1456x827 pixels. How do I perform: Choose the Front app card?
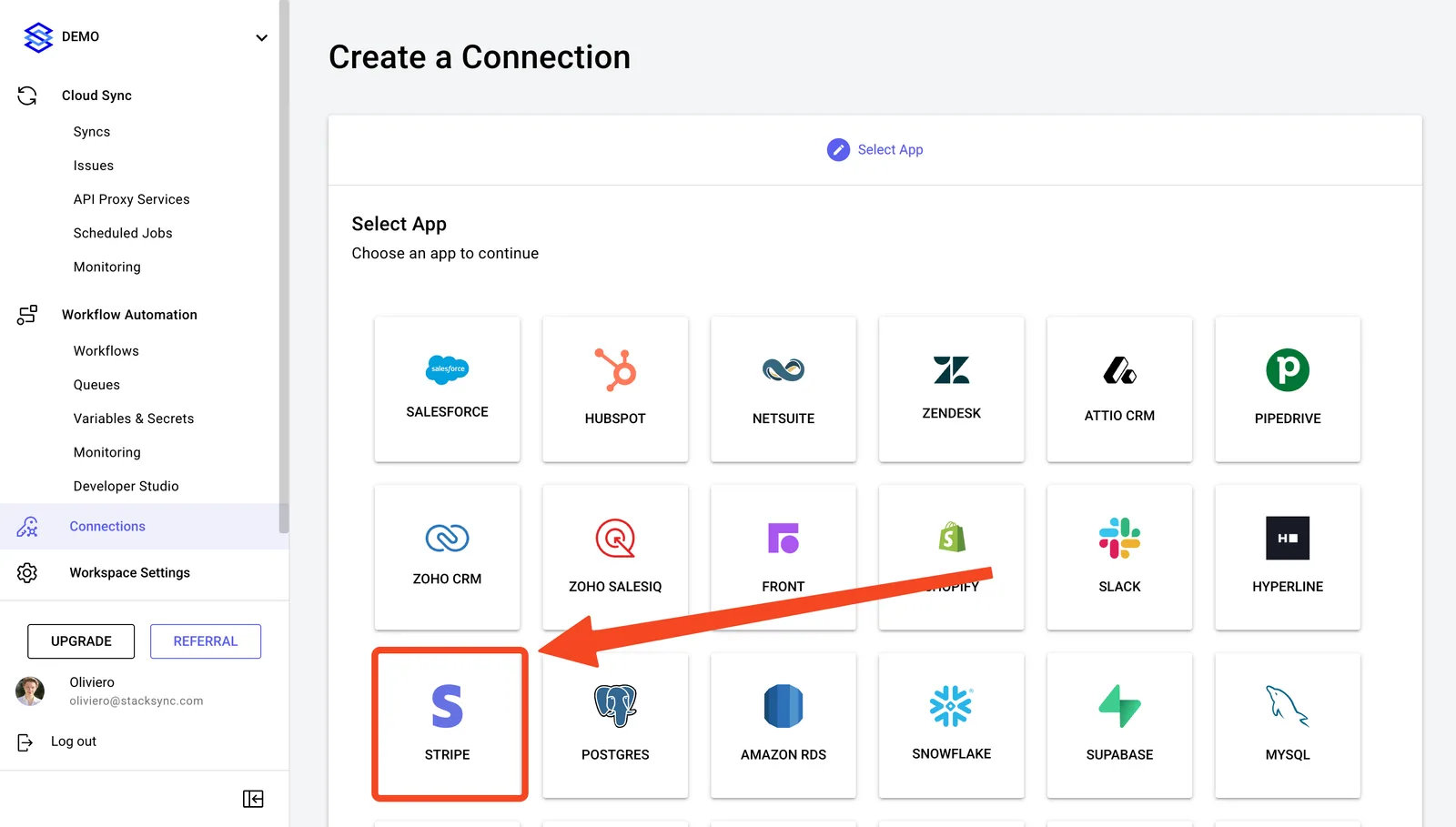point(784,557)
